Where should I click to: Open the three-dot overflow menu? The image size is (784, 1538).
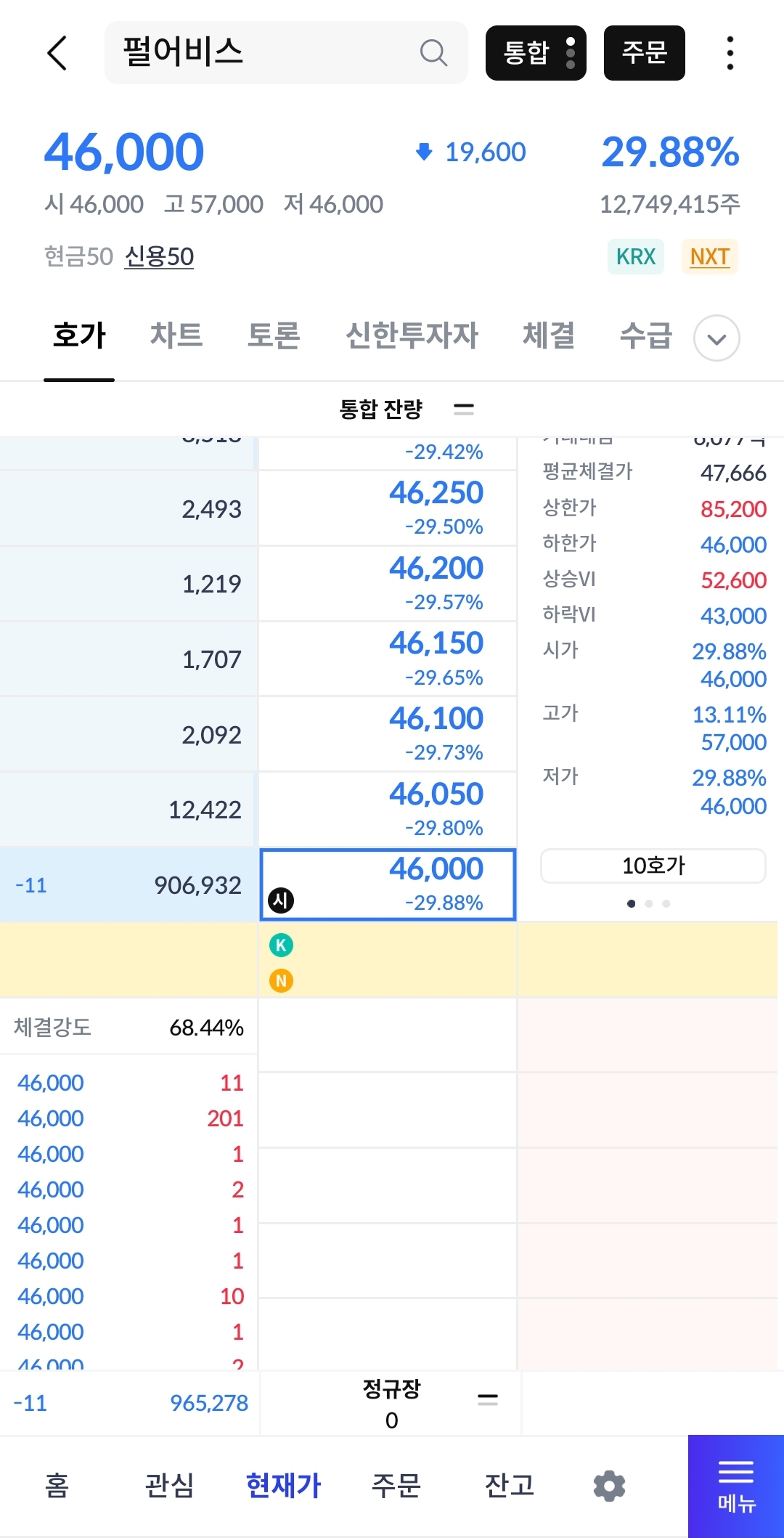coord(730,53)
